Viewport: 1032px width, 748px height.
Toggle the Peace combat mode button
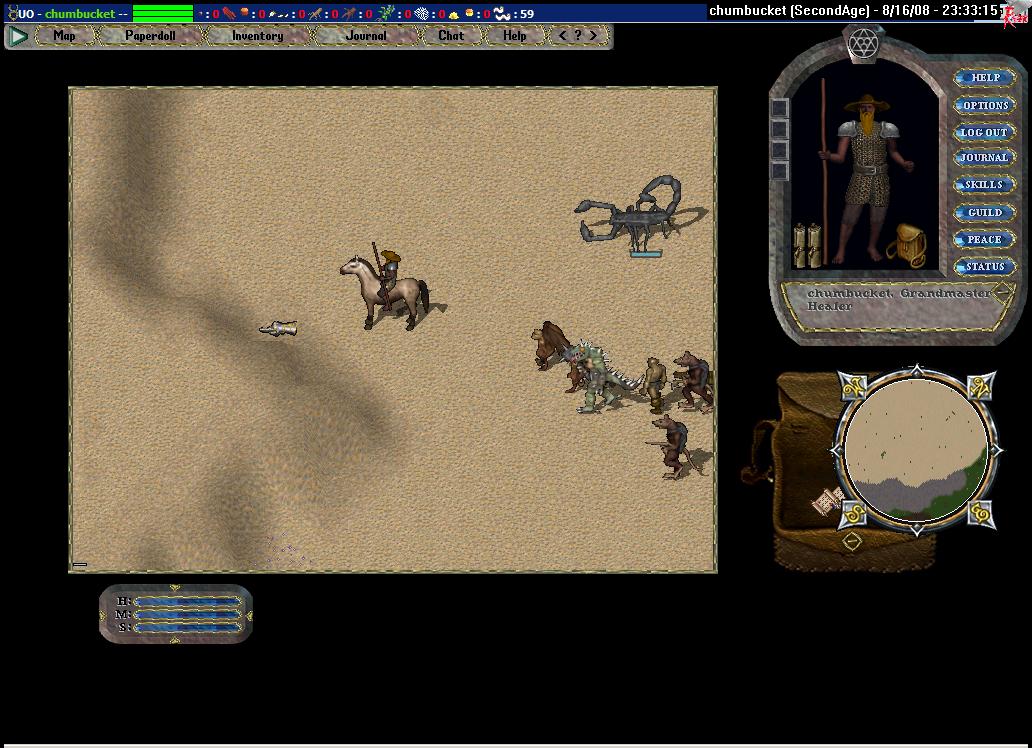(984, 240)
